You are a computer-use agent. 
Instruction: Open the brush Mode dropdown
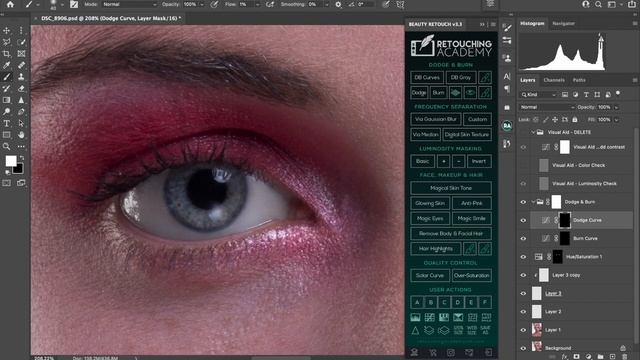click(x=129, y=4)
